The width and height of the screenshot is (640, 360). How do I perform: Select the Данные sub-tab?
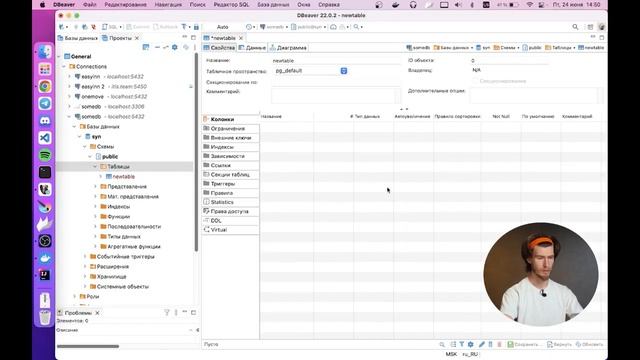pyautogui.click(x=252, y=48)
